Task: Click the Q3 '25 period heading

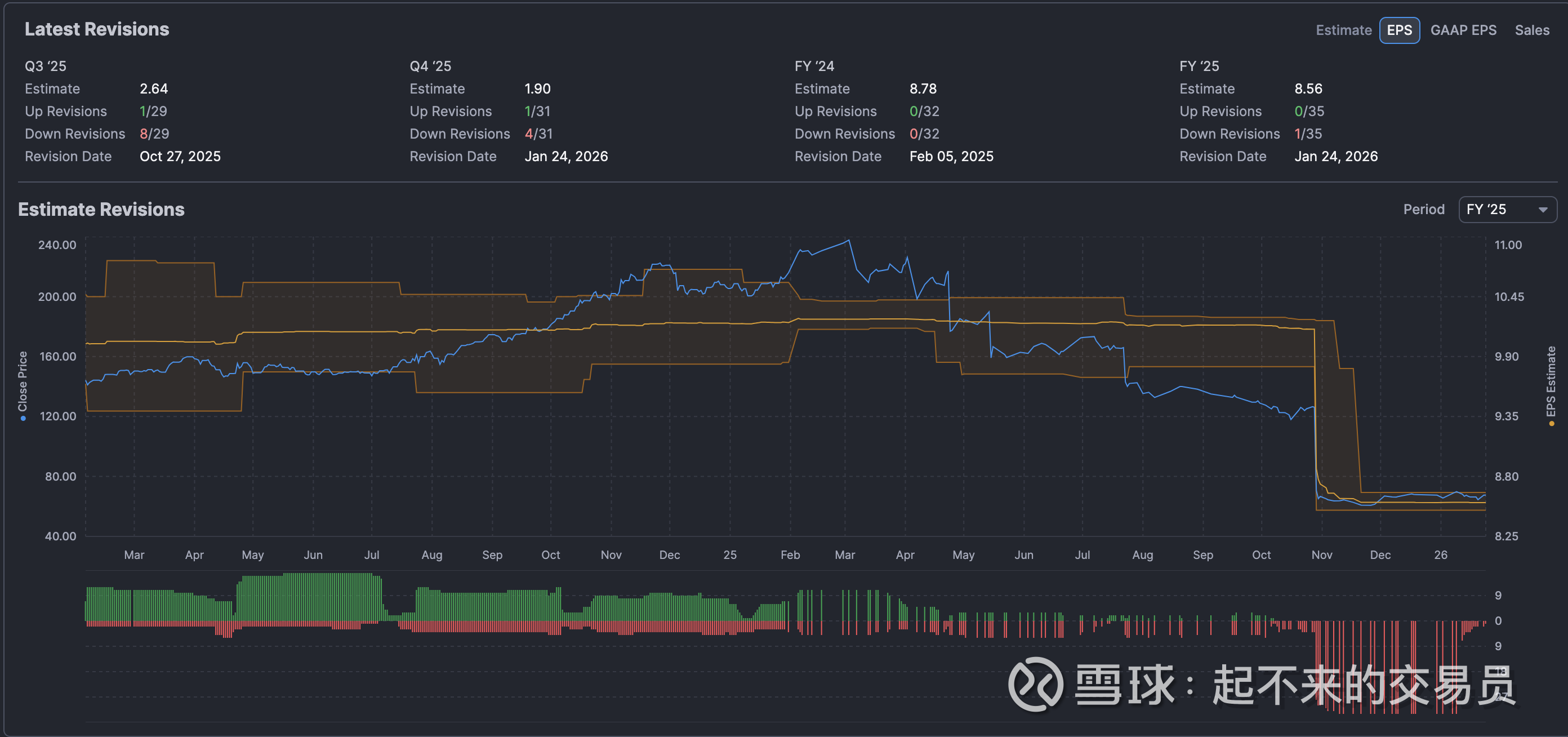Action: click(x=46, y=66)
